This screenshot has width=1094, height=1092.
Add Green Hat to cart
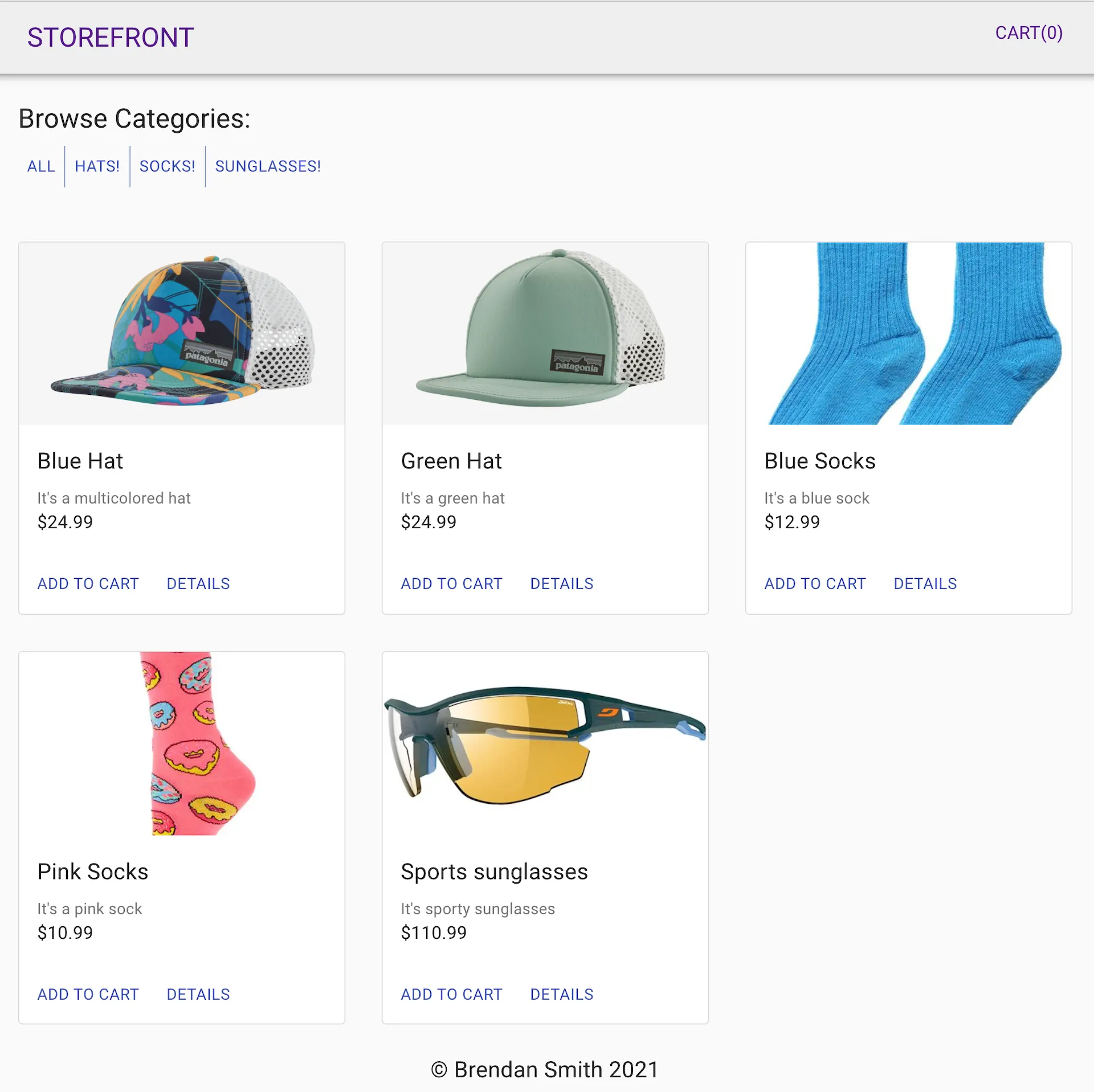pyautogui.click(x=451, y=583)
